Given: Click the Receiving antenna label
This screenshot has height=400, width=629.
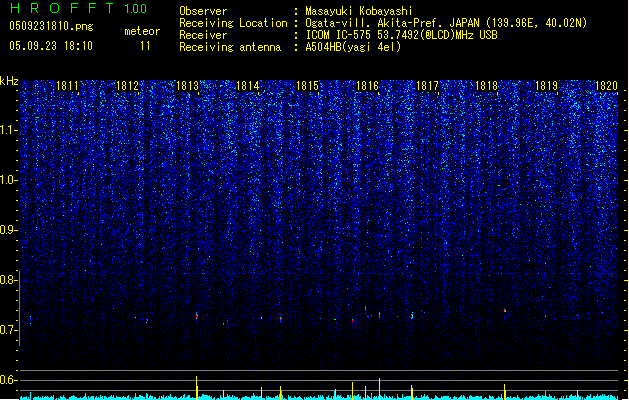Looking at the screenshot, I should coord(230,47).
